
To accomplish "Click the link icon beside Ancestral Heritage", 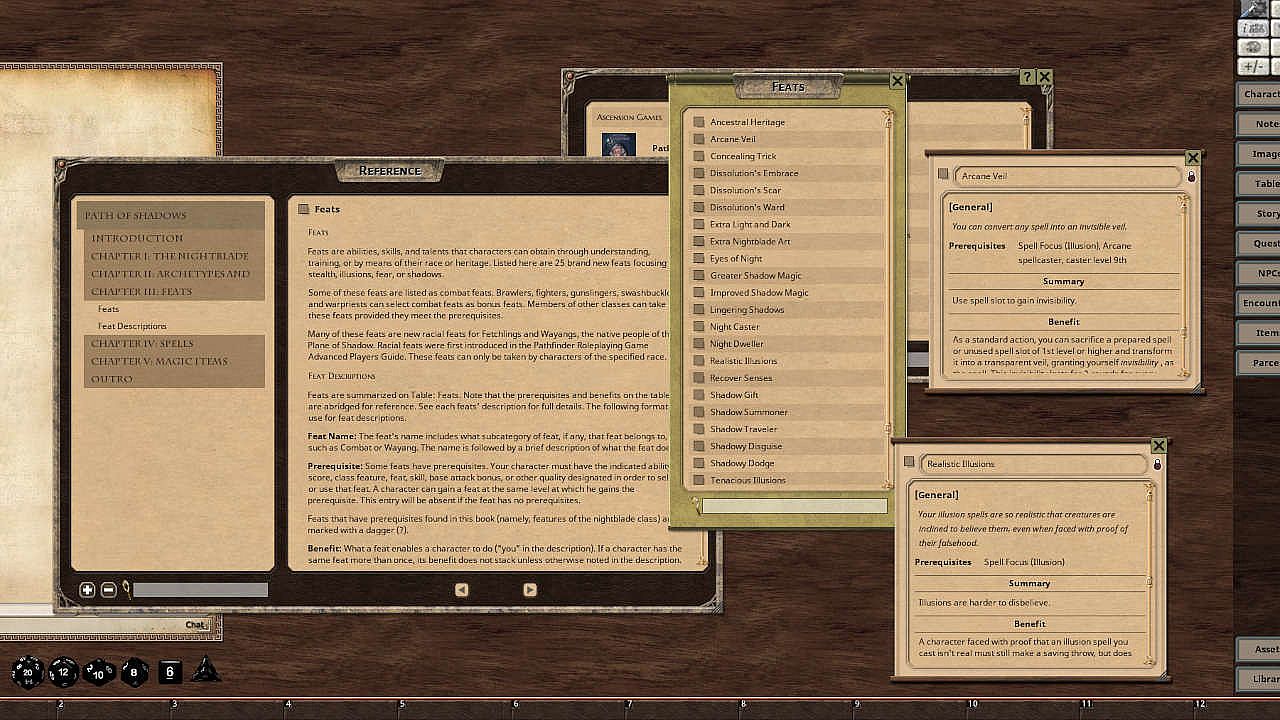I will 699,122.
